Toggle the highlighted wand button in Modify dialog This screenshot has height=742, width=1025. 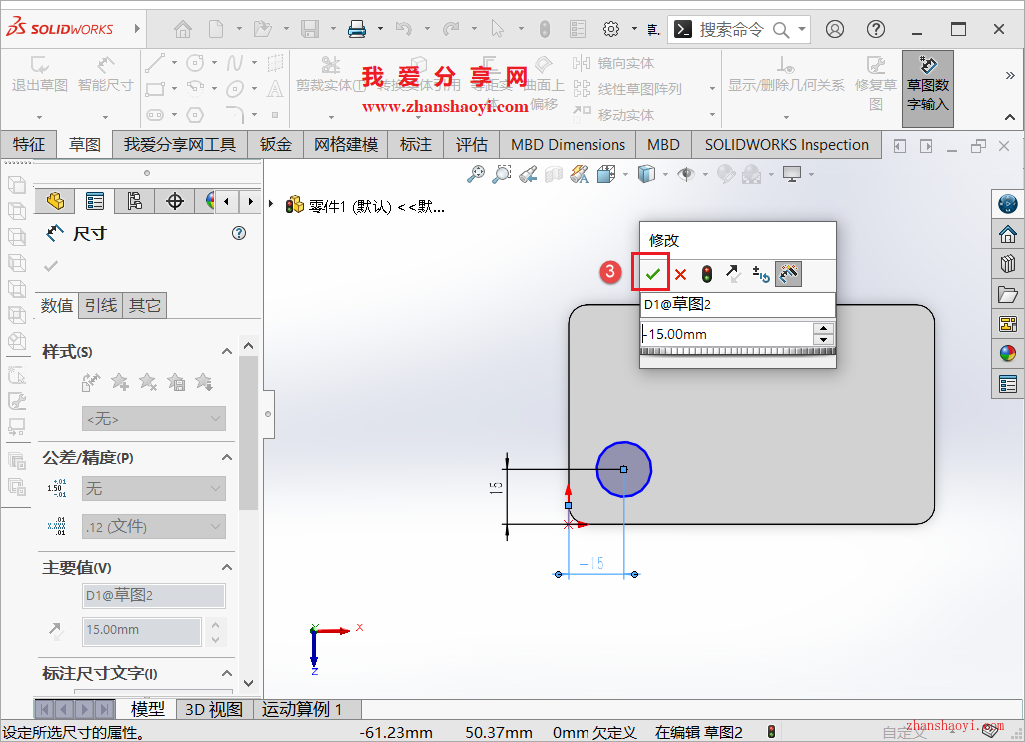788,274
